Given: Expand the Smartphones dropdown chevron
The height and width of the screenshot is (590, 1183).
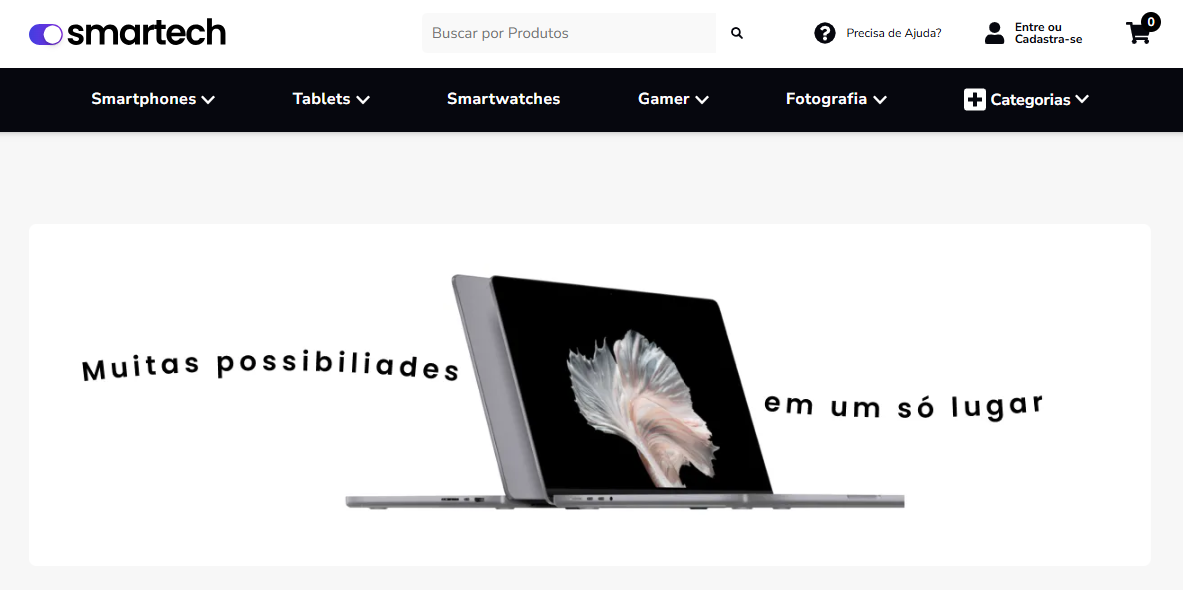Looking at the screenshot, I should click(208, 100).
